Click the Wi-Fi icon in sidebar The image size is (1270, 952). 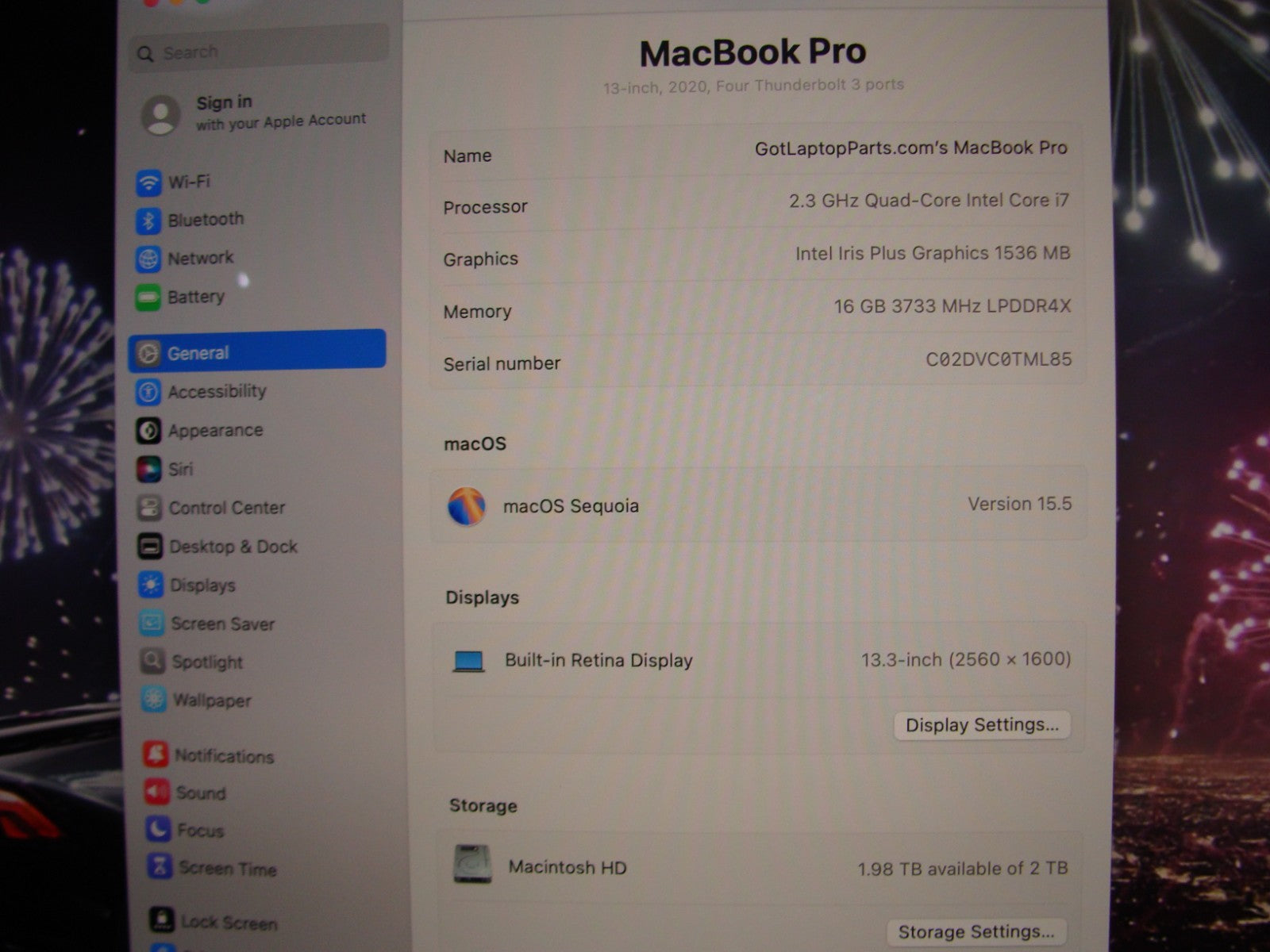click(x=148, y=182)
